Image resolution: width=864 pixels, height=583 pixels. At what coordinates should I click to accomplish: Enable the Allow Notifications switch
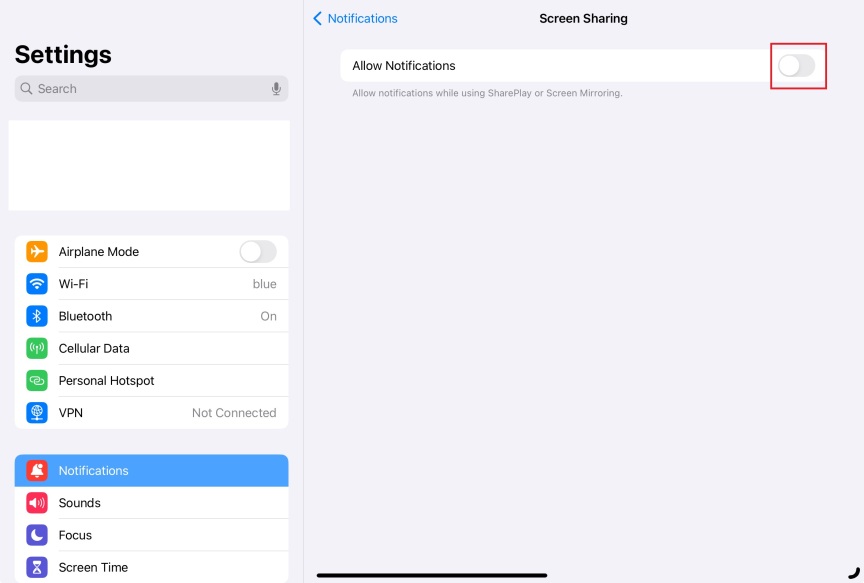pyautogui.click(x=797, y=66)
